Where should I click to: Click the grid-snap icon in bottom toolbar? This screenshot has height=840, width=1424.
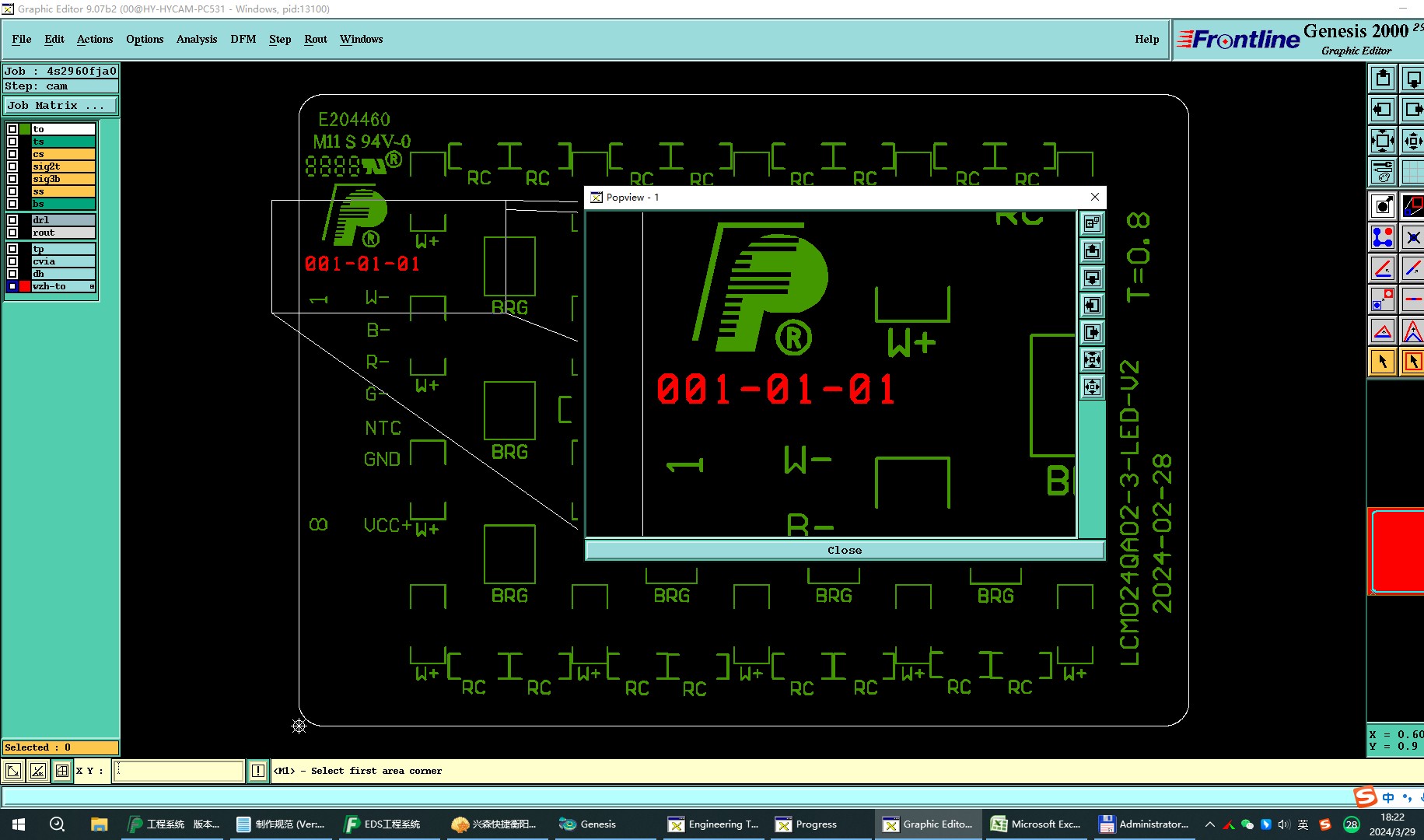coord(61,771)
